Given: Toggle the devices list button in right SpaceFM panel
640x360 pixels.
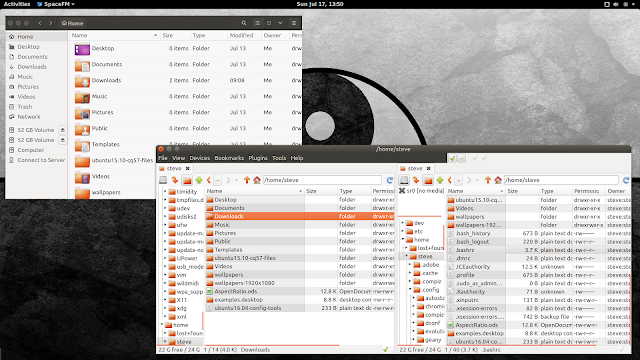Looking at the screenshot, I should tap(404, 180).
